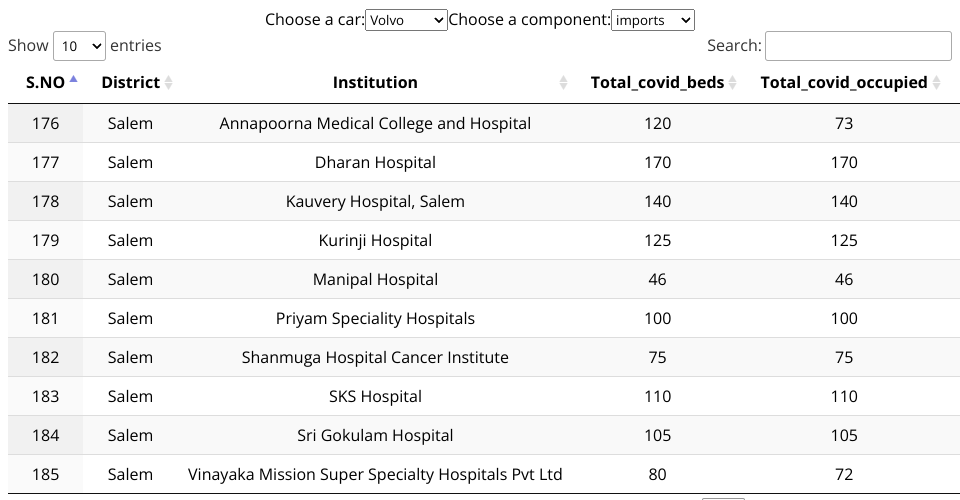Image resolution: width=960 pixels, height=500 pixels.
Task: Click Institution column sort arrows icon
Action: (563, 83)
